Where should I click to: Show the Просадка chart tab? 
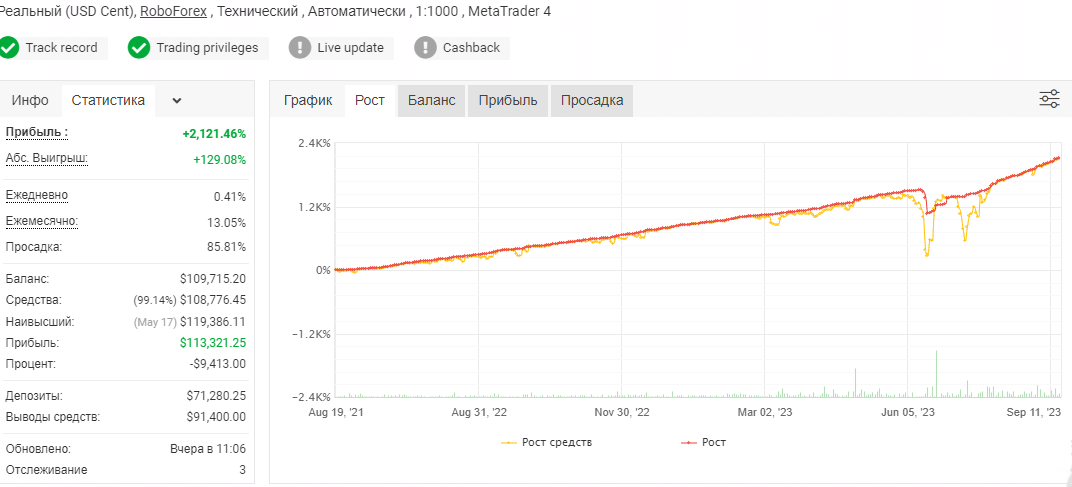[592, 101]
